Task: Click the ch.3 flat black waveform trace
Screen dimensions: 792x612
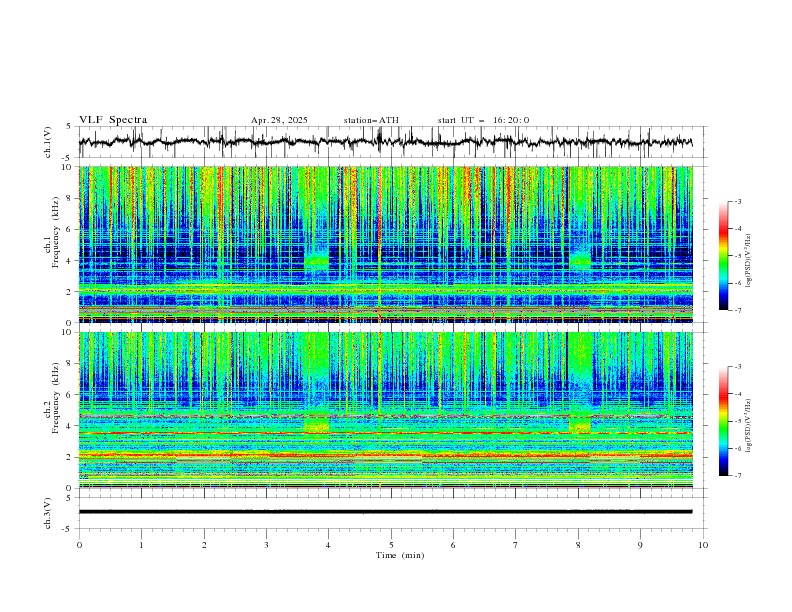Action: point(385,512)
